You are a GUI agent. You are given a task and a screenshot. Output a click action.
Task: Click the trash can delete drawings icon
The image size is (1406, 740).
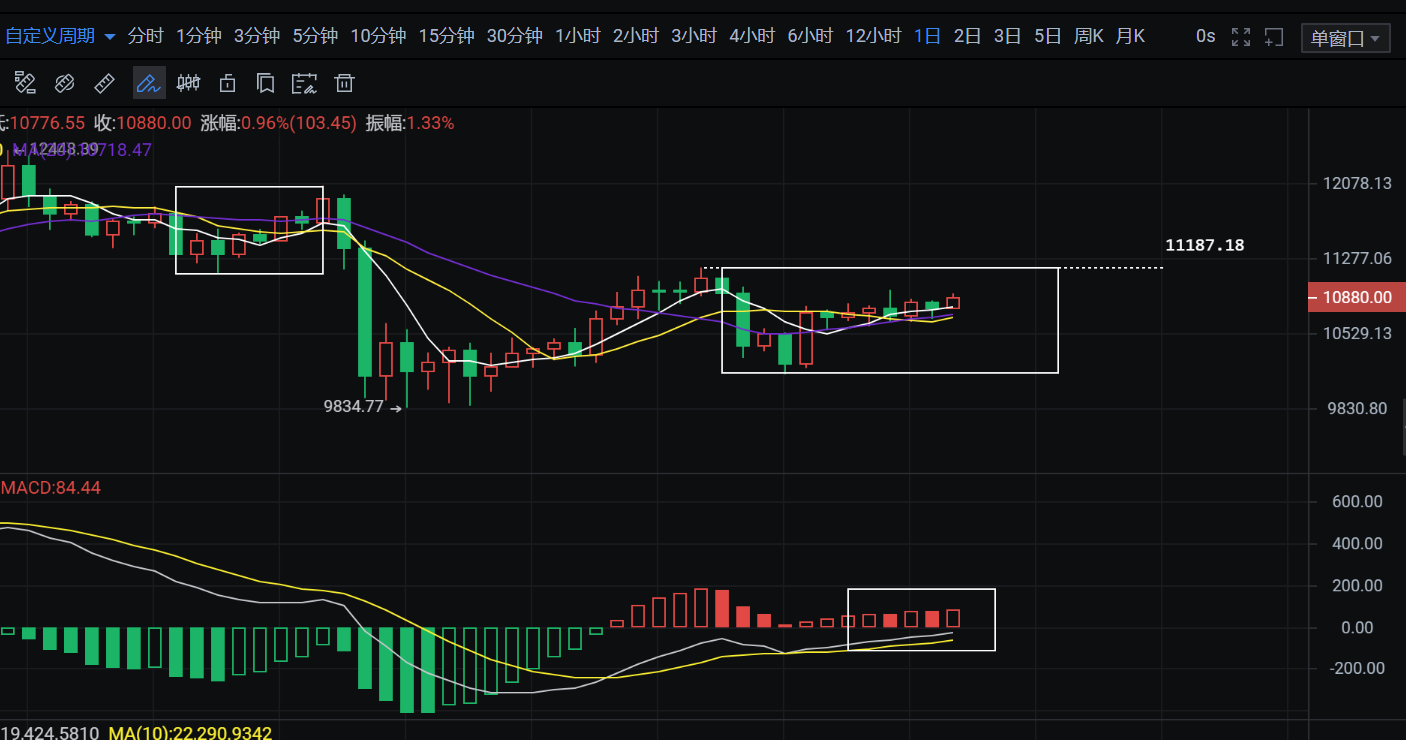(345, 83)
